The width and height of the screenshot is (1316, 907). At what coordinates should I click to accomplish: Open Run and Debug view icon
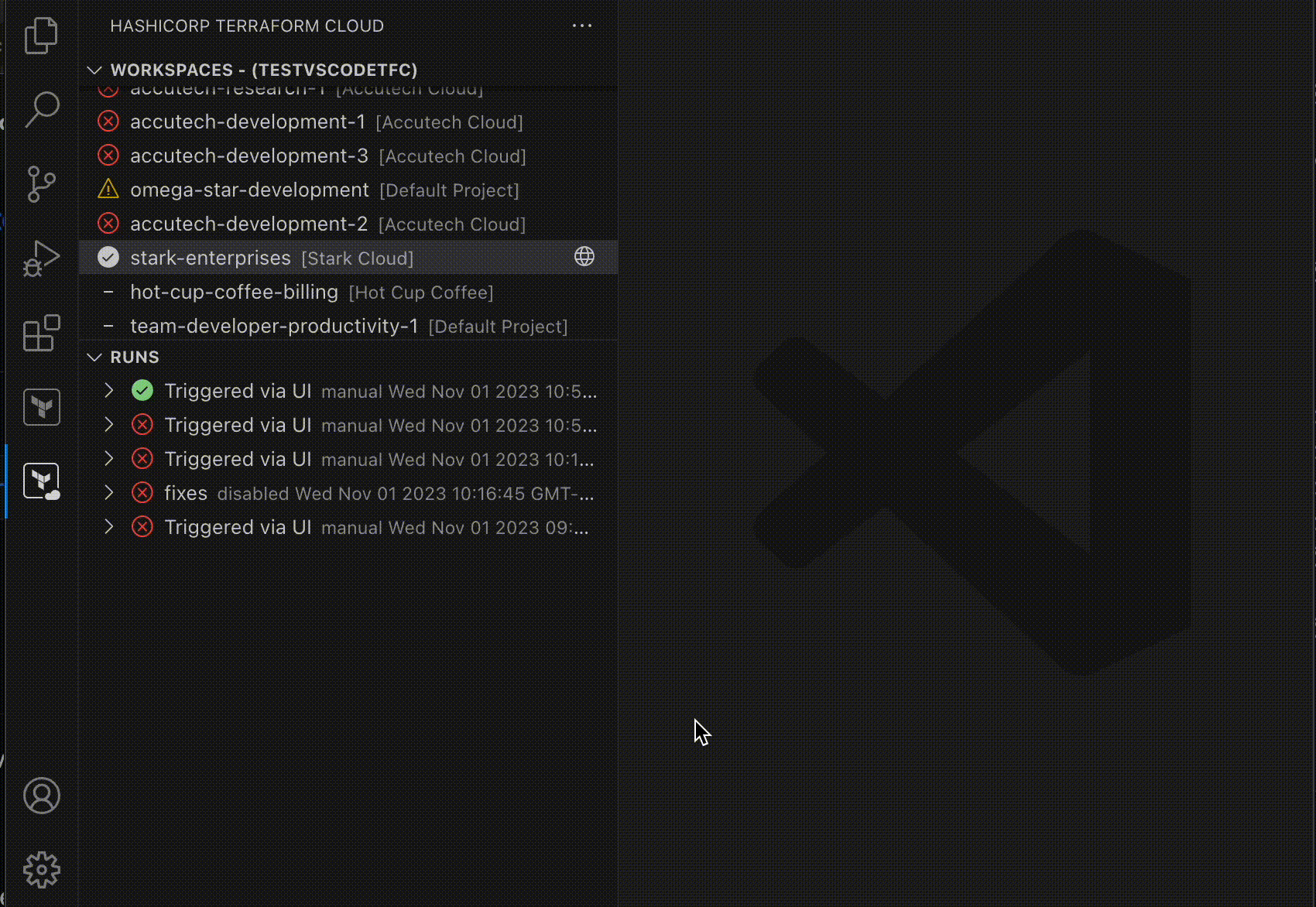click(x=41, y=258)
